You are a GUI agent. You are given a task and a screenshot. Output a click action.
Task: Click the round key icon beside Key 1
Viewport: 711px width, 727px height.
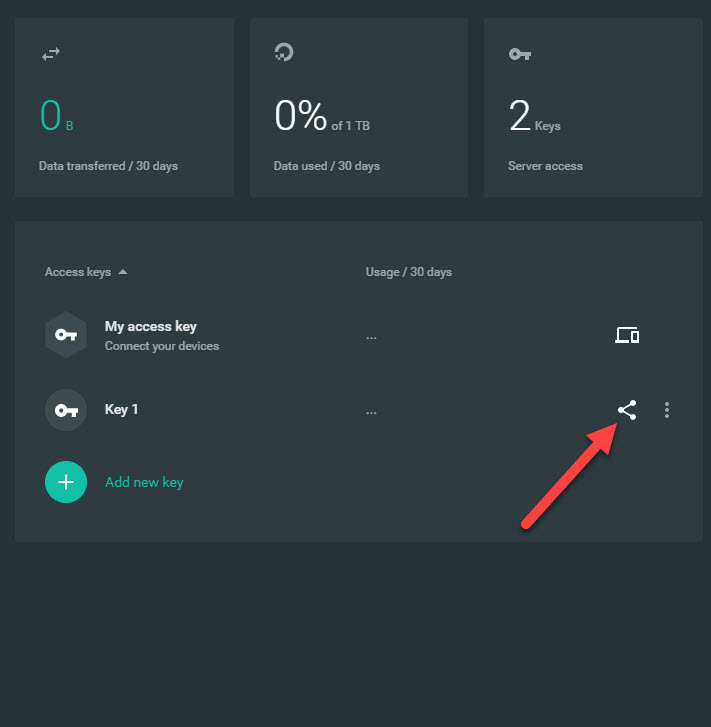(x=66, y=410)
